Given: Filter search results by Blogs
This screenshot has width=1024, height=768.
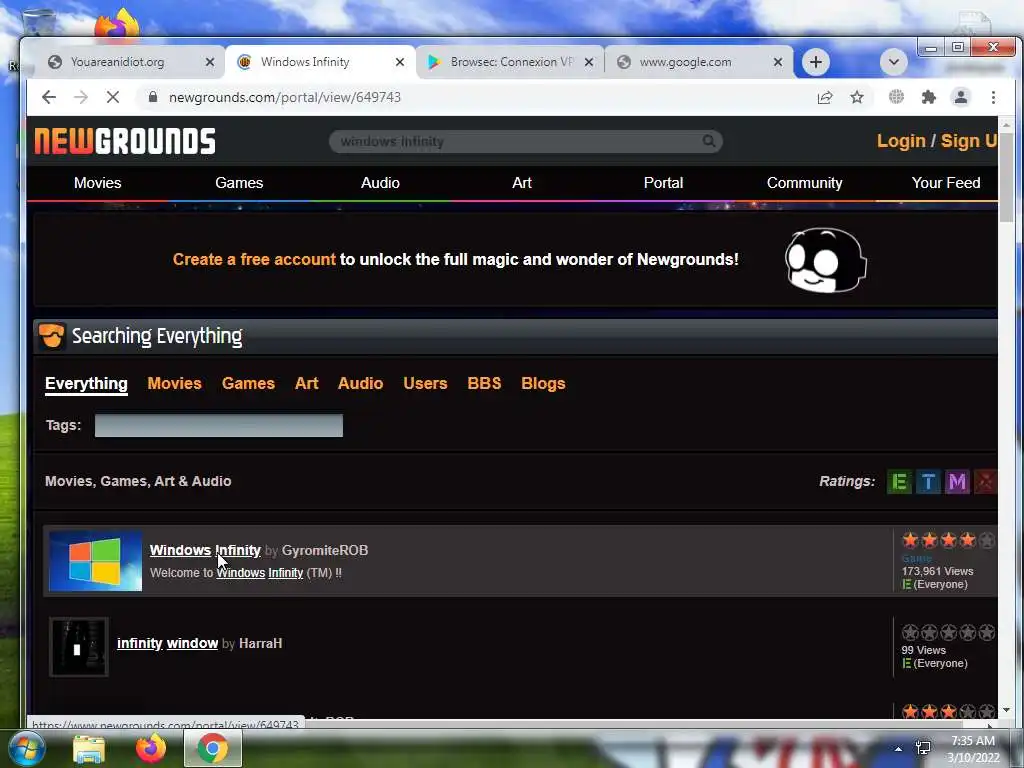Looking at the screenshot, I should [x=543, y=383].
